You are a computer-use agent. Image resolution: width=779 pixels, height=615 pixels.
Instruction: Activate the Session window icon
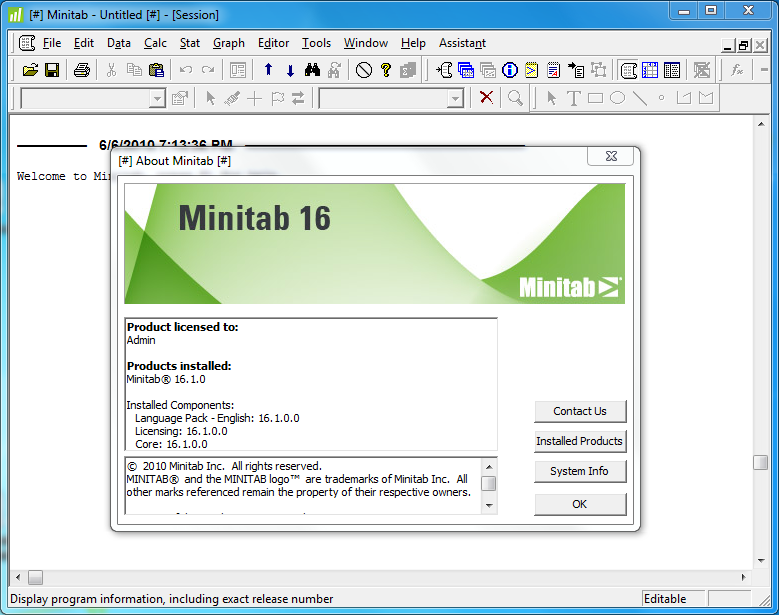click(628, 70)
